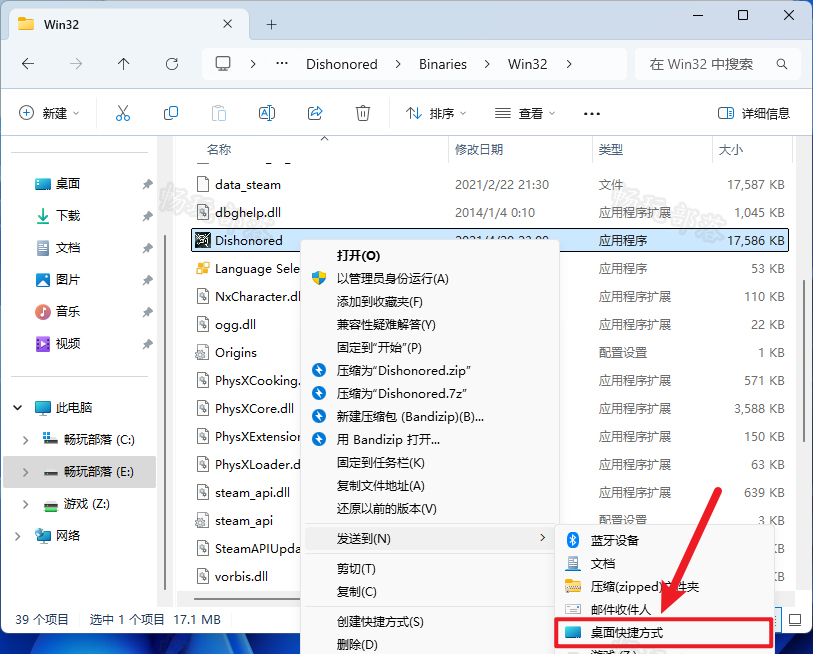
Task: Choose 以管理员身份运行(A) in context menu
Action: 393,279
